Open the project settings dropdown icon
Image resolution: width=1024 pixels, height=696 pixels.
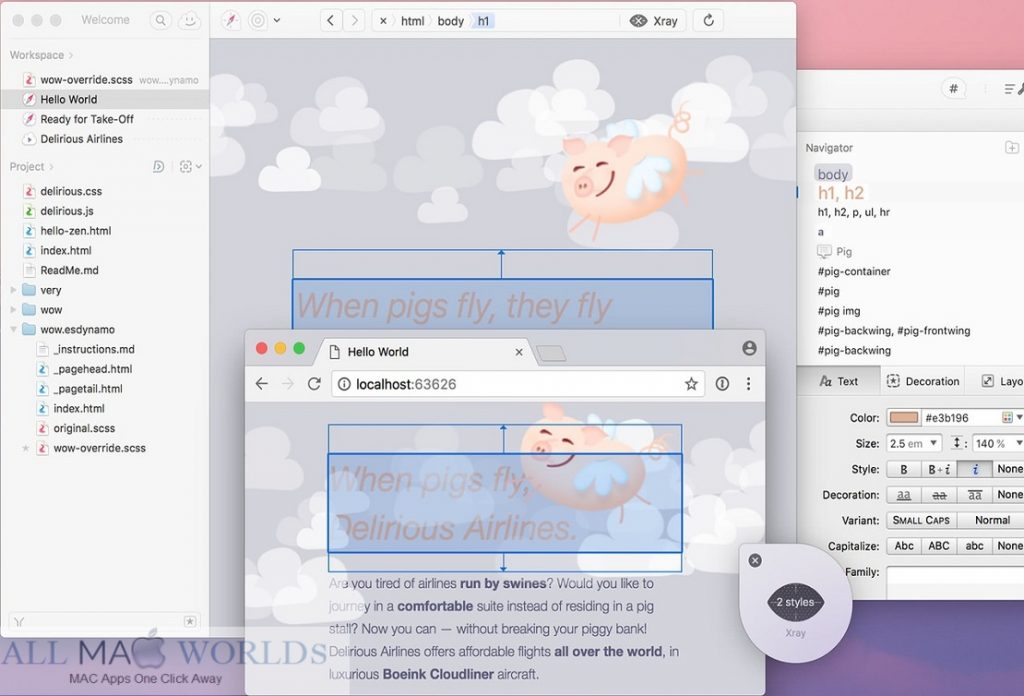click(190, 166)
